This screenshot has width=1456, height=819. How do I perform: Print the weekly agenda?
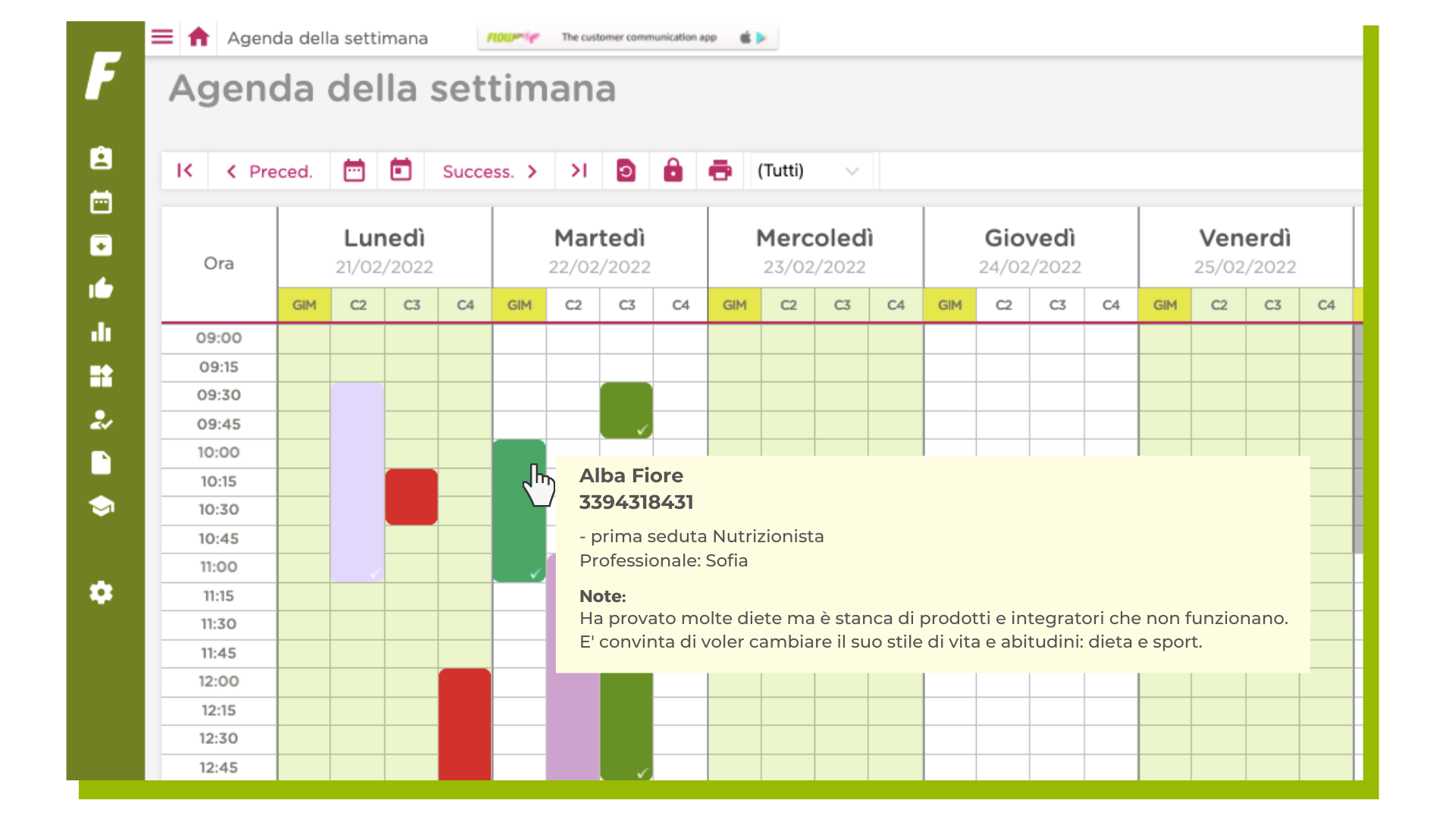click(720, 171)
